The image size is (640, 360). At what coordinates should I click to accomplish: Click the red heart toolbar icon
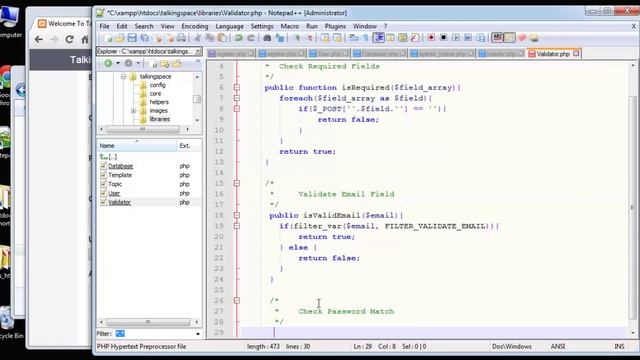coord(522,38)
